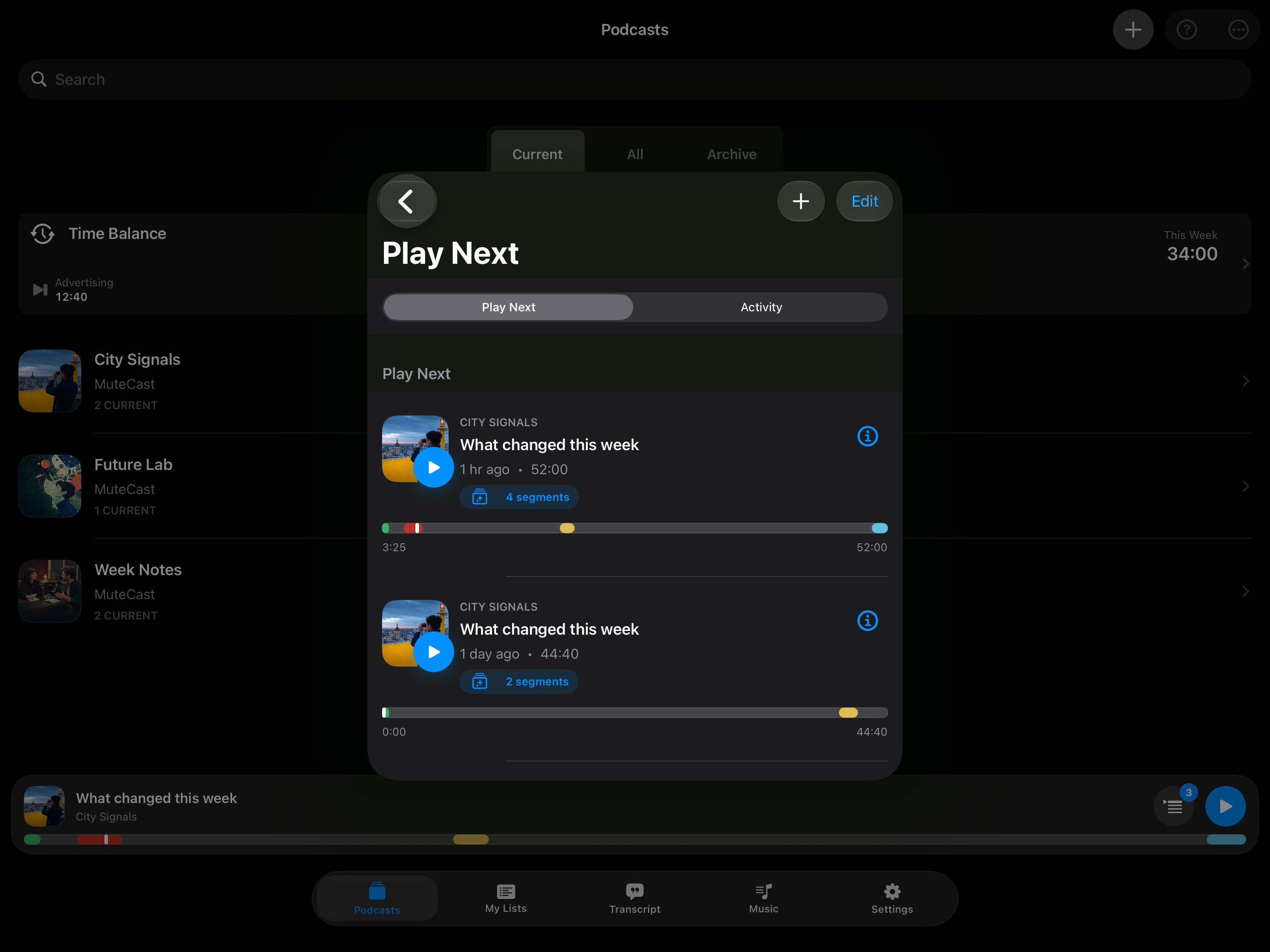Expand the Future Lab row chevron
The height and width of the screenshot is (952, 1270).
(1246, 486)
